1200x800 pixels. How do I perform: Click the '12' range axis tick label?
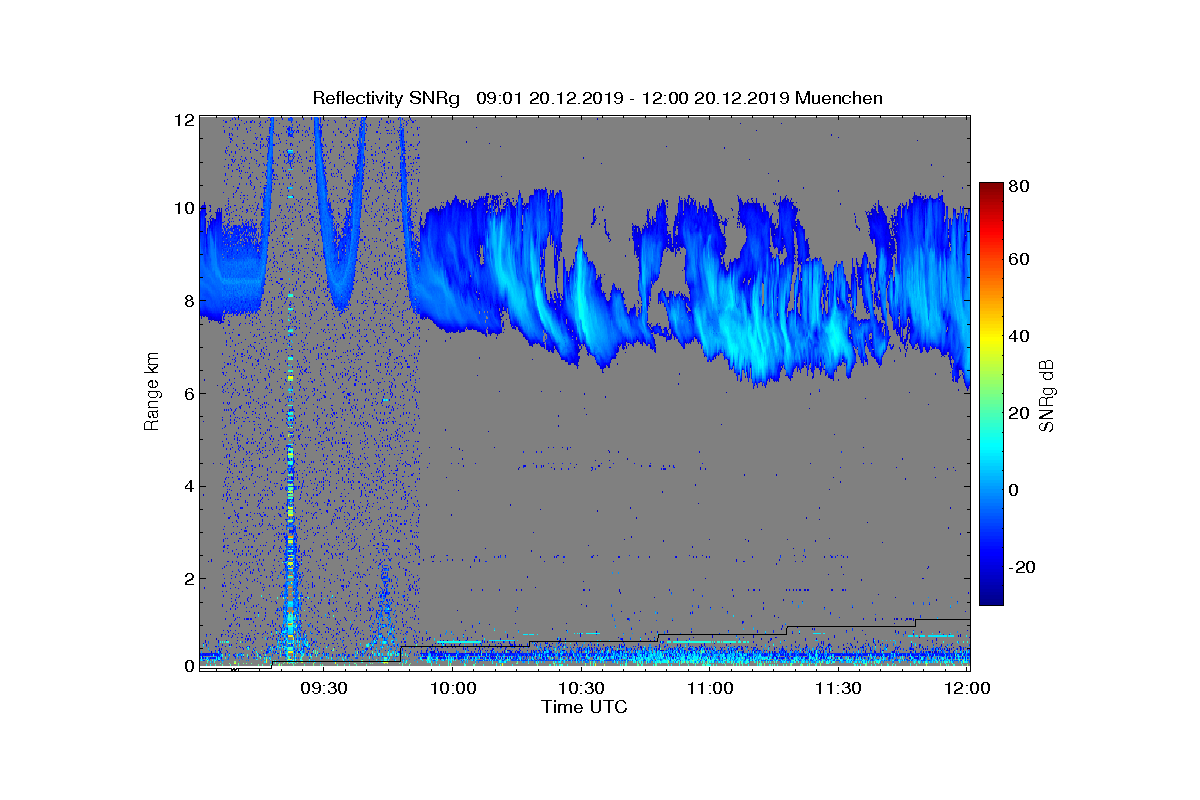tap(184, 120)
